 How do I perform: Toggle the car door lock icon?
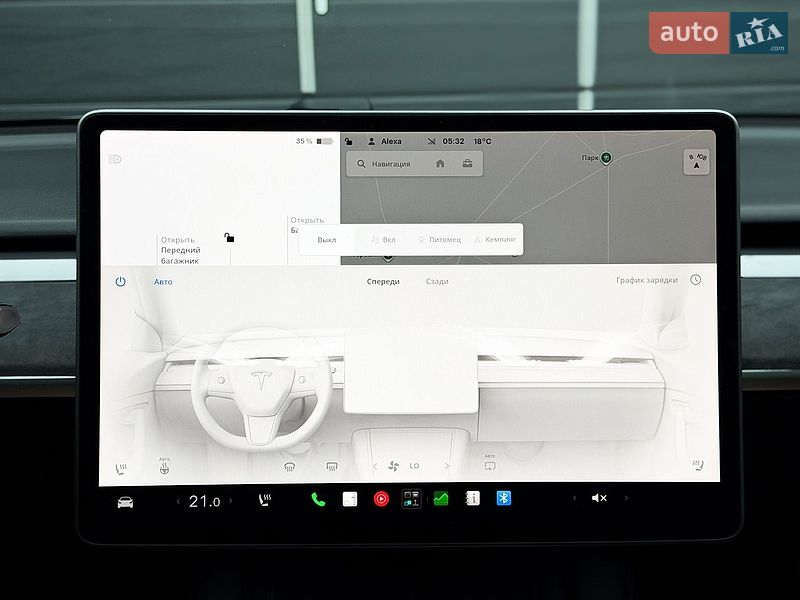coord(229,237)
